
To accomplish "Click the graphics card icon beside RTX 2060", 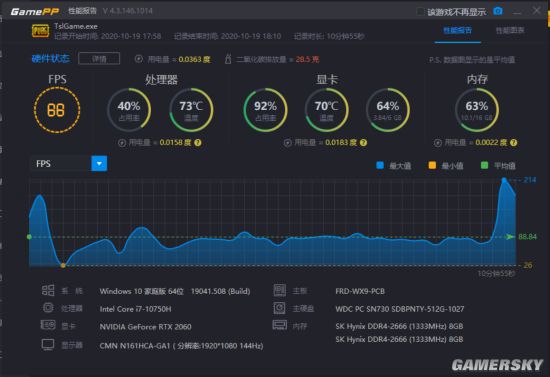I will [48, 325].
